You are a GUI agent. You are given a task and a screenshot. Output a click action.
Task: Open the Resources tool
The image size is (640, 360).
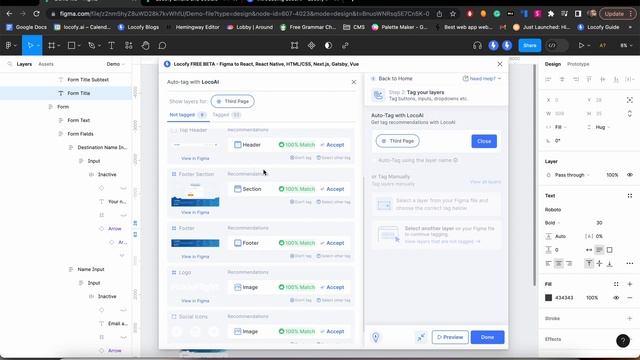[129, 46]
